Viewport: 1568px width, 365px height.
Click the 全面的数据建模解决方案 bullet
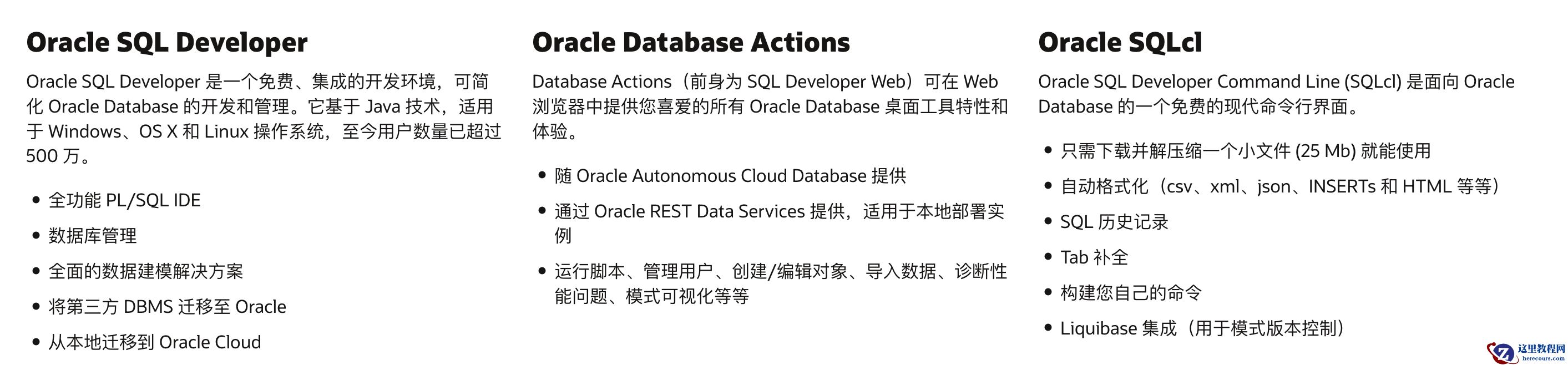(145, 271)
